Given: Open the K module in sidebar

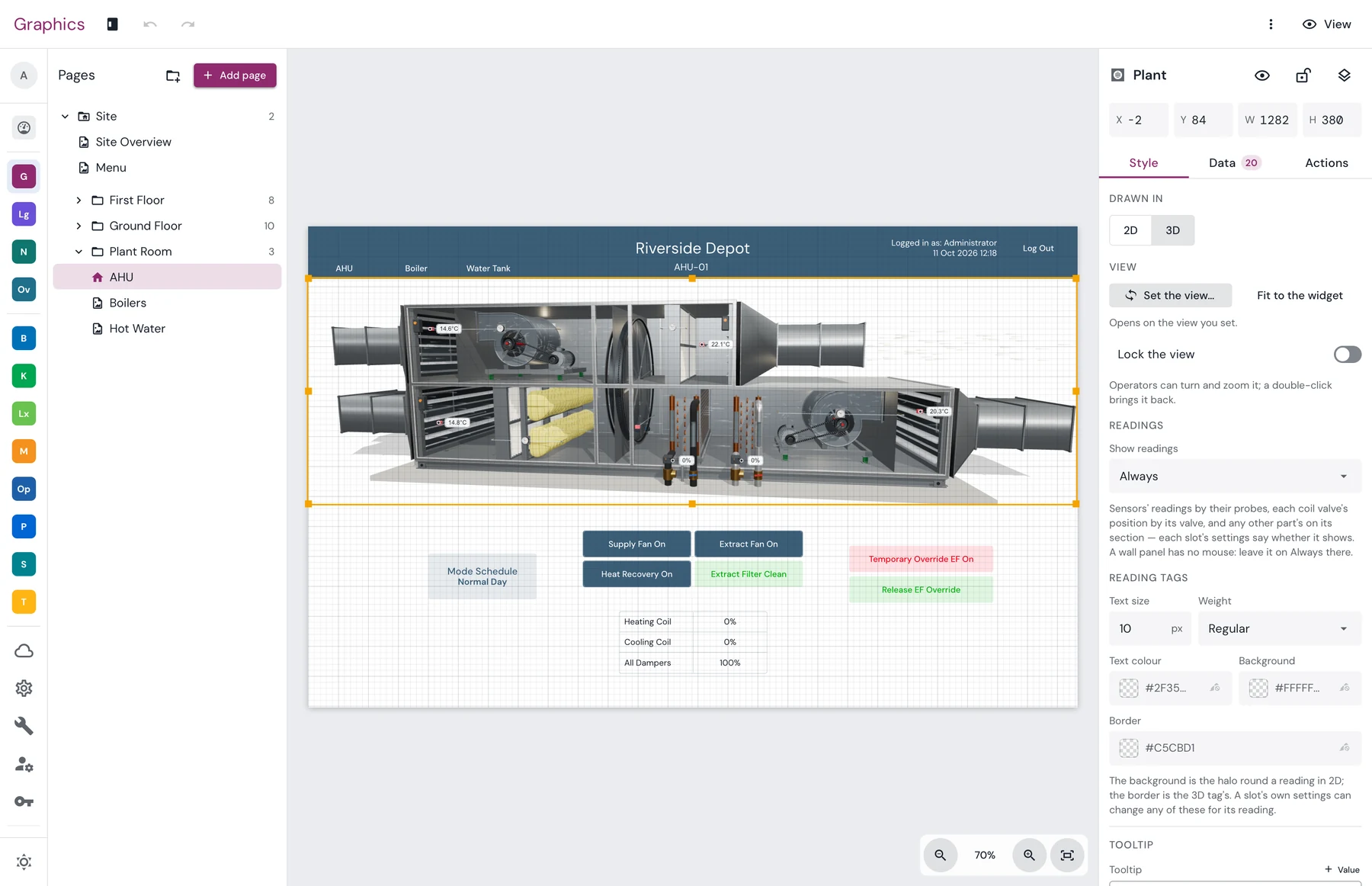Looking at the screenshot, I should point(24,376).
